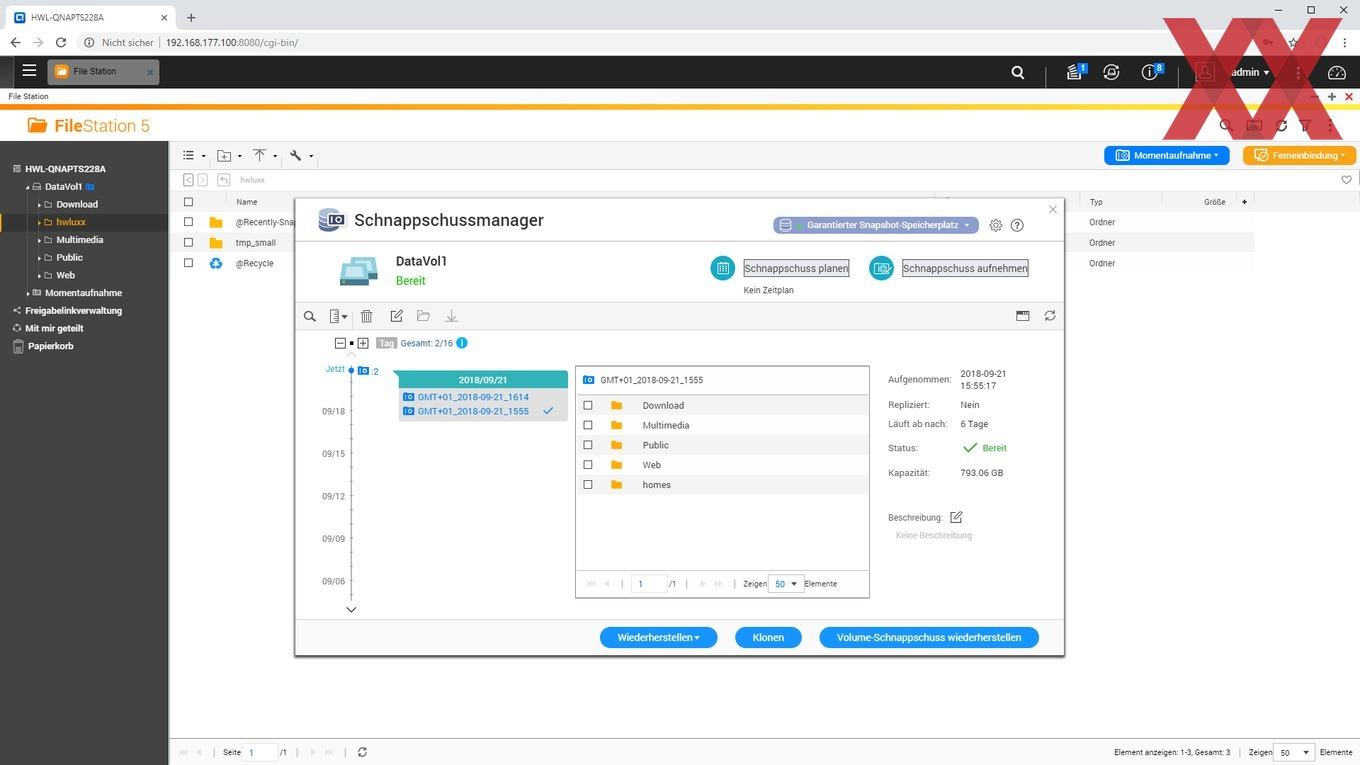The image size is (1360, 765).
Task: Switch to the File Station taskbar tab
Action: coord(104,71)
